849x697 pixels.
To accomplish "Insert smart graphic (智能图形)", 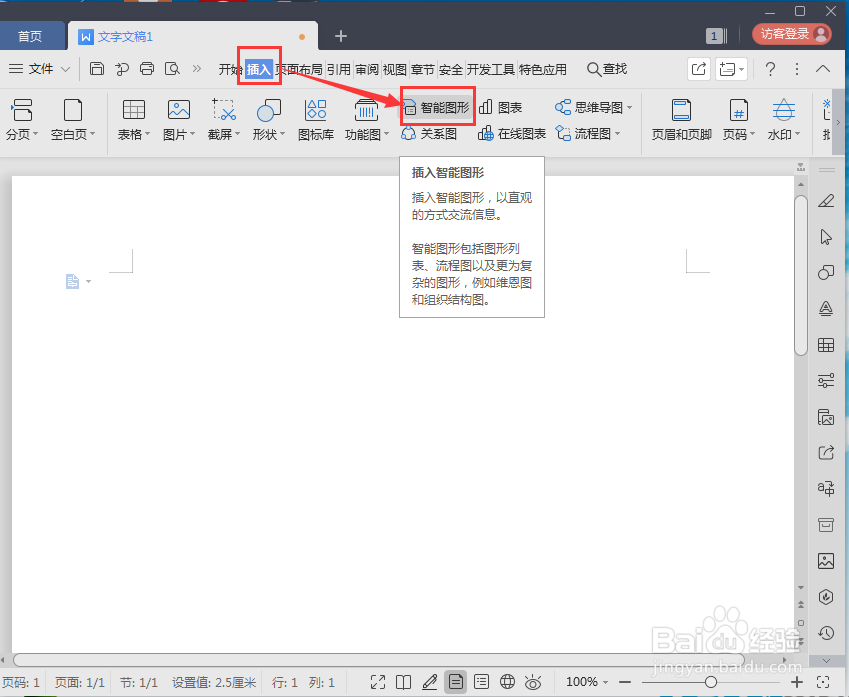I will point(436,107).
